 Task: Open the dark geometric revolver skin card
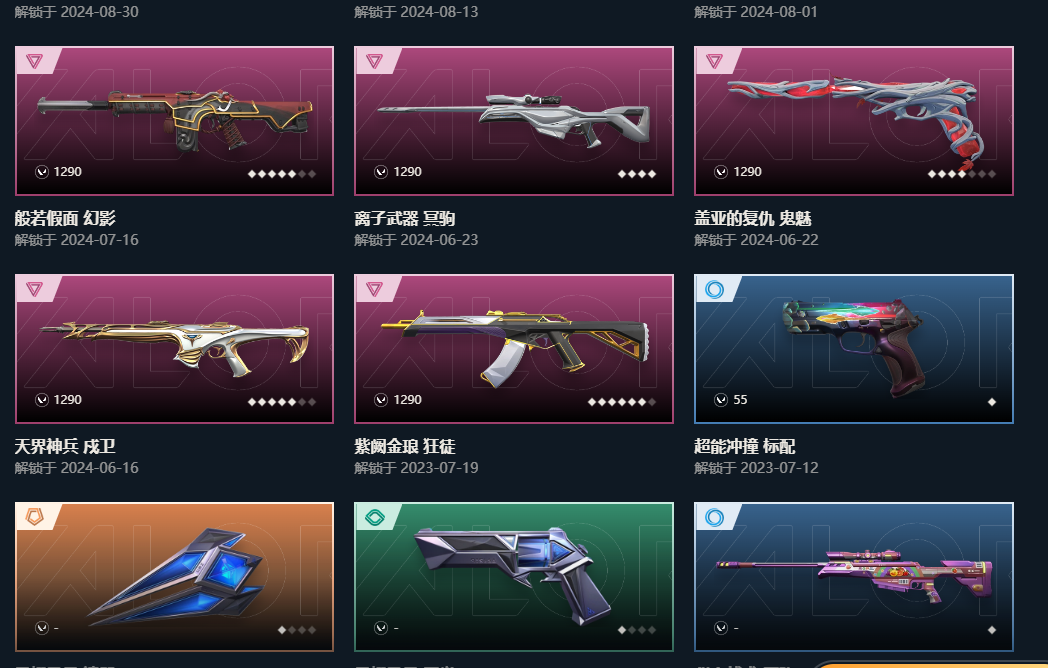513,577
